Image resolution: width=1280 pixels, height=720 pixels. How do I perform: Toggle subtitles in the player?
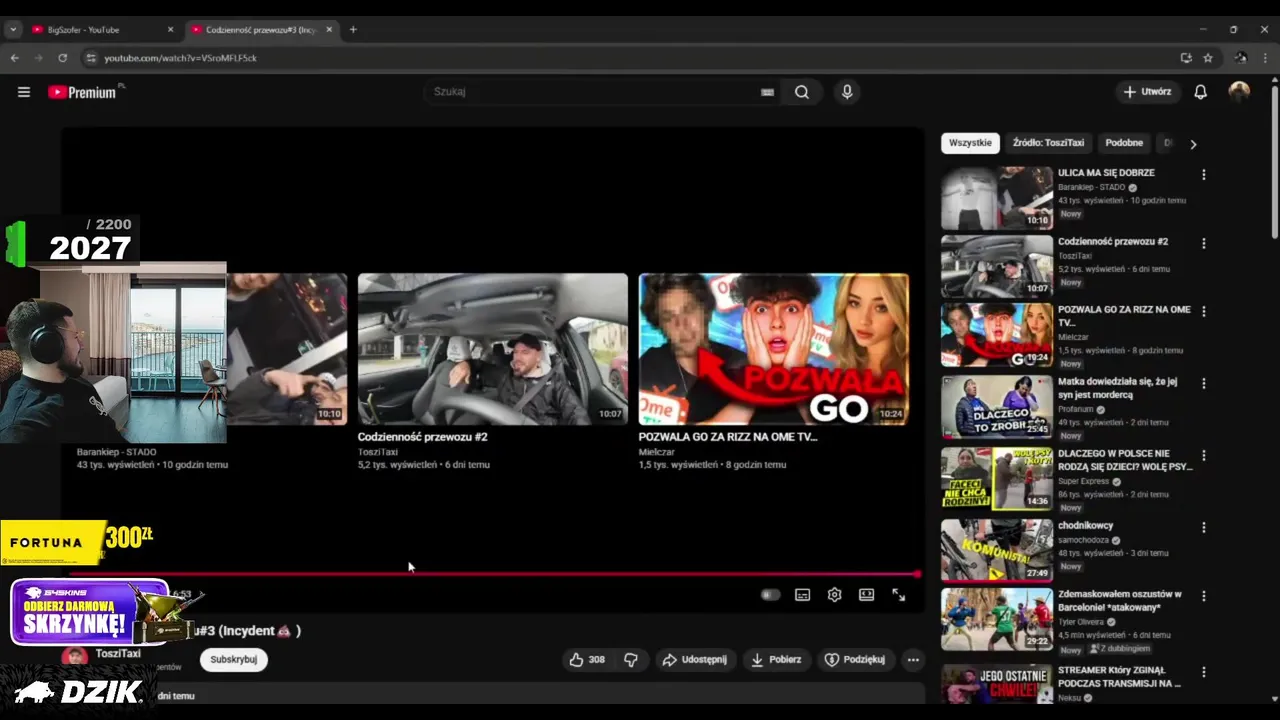click(x=802, y=595)
